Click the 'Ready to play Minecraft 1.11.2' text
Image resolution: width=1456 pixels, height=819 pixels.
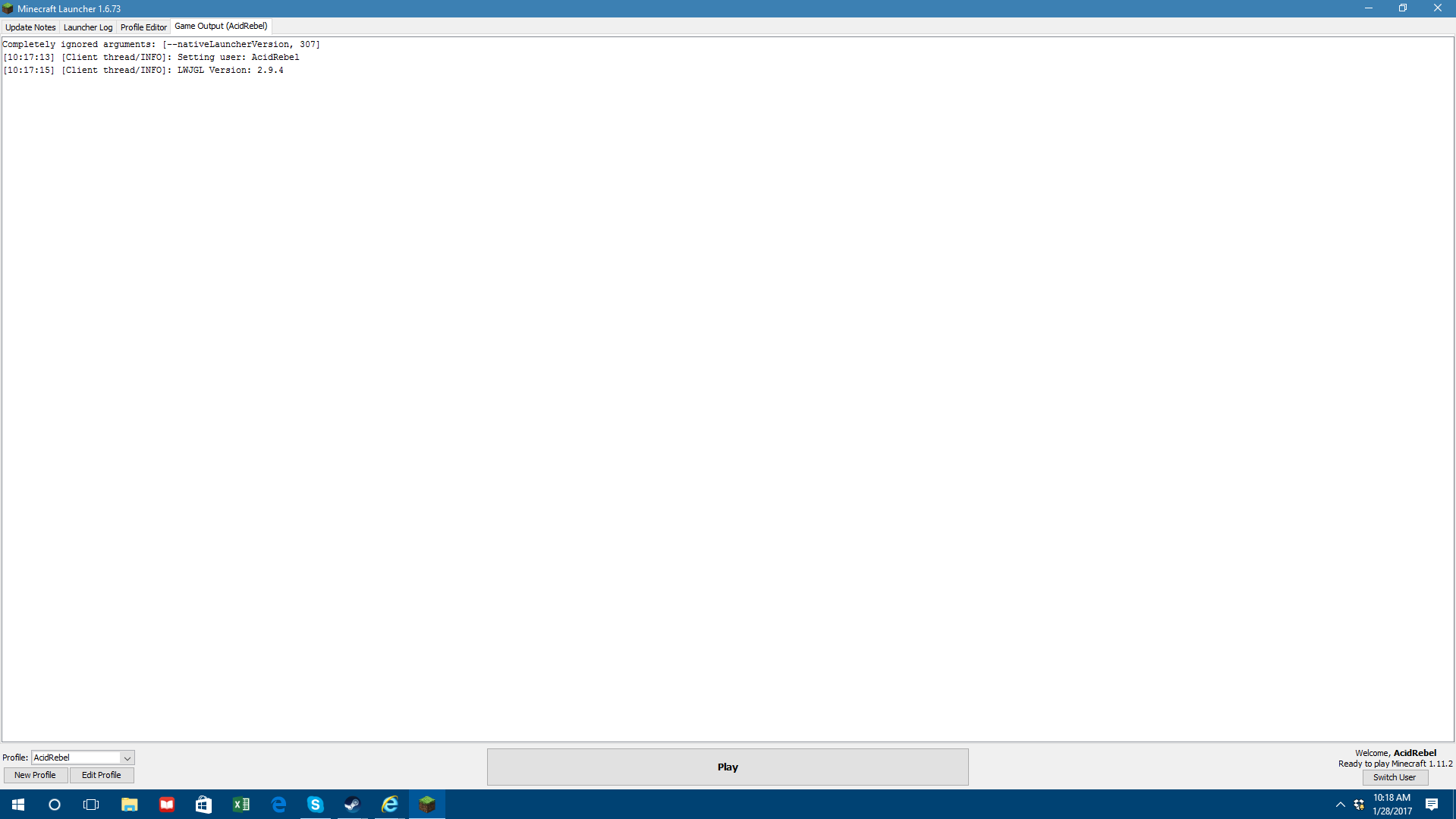[1395, 764]
